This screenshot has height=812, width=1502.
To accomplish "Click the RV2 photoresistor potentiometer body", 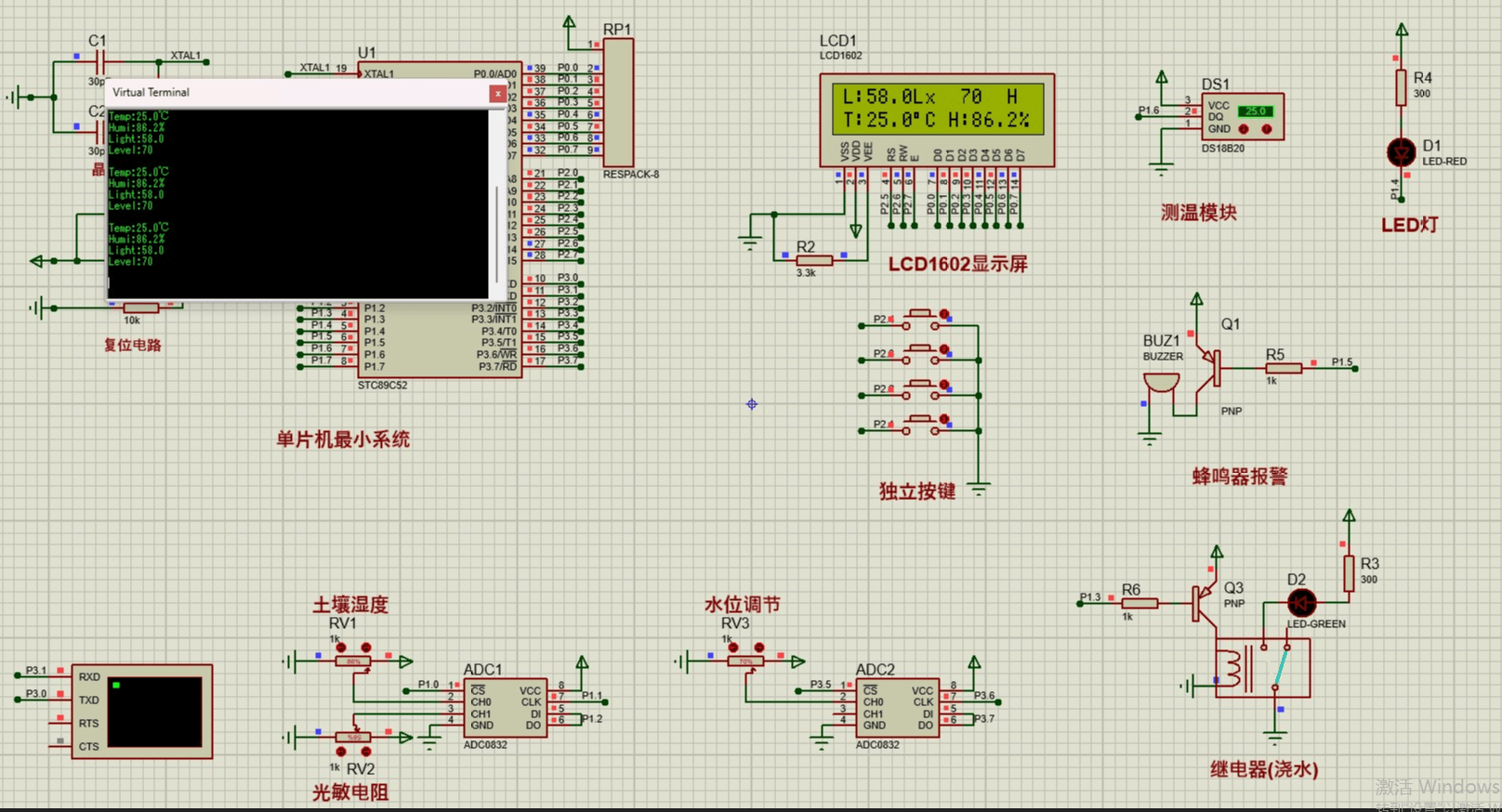I will point(353,738).
